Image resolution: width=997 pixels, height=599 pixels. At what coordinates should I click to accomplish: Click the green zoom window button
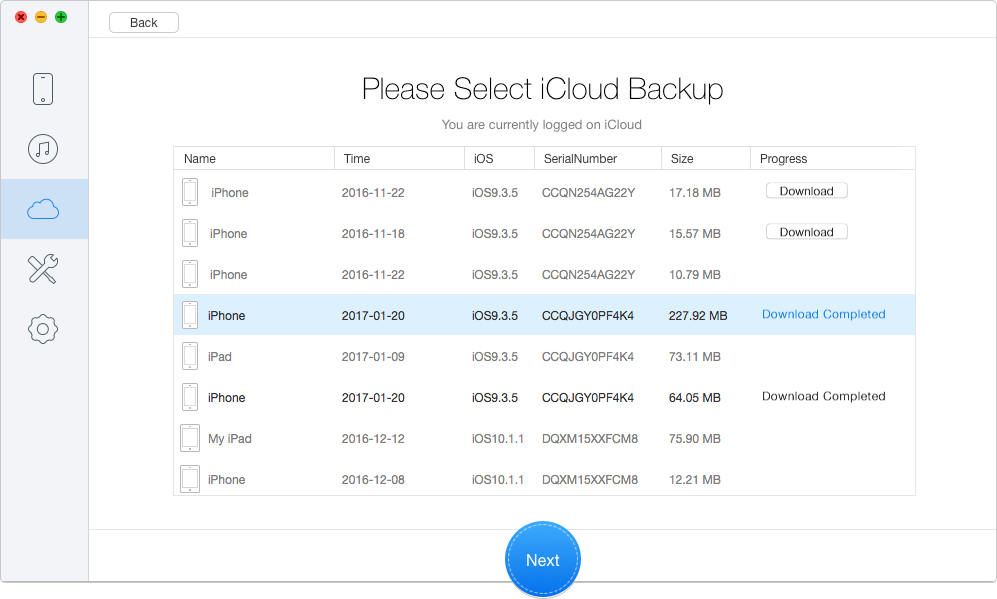pos(61,17)
